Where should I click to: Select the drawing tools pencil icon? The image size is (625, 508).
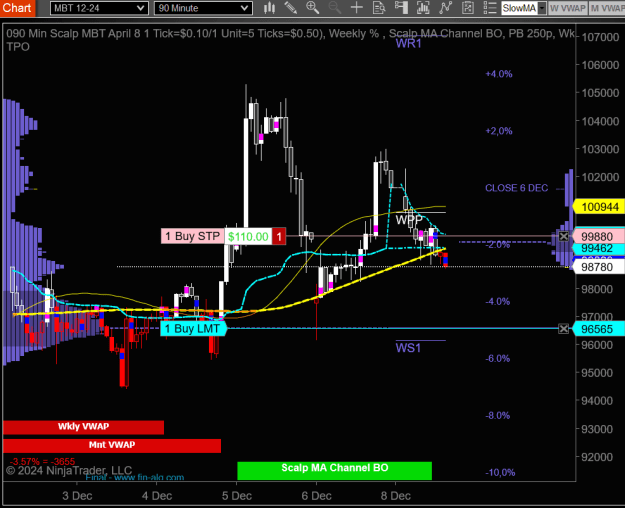[291, 8]
